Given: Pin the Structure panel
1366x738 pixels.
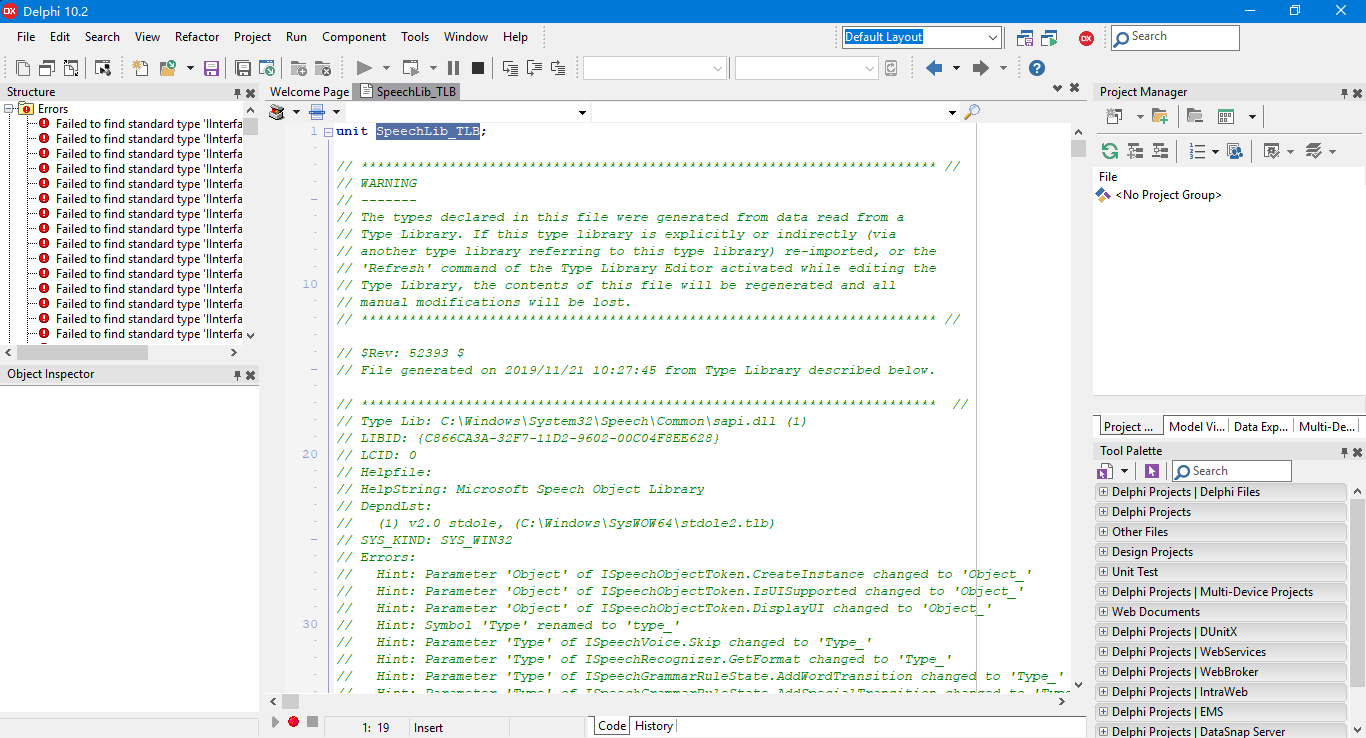Looking at the screenshot, I should click(x=236, y=91).
